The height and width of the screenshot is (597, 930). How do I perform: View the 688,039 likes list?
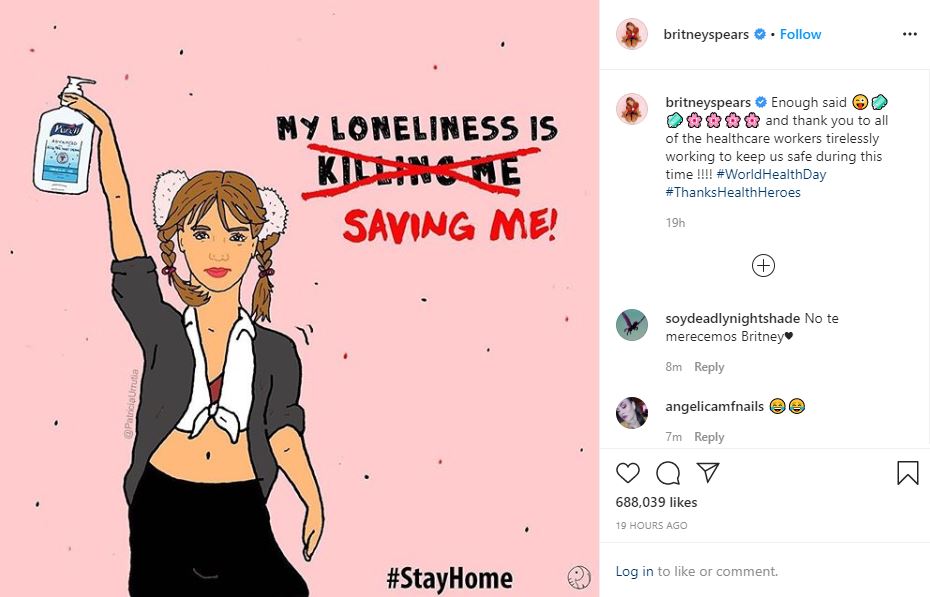point(656,502)
